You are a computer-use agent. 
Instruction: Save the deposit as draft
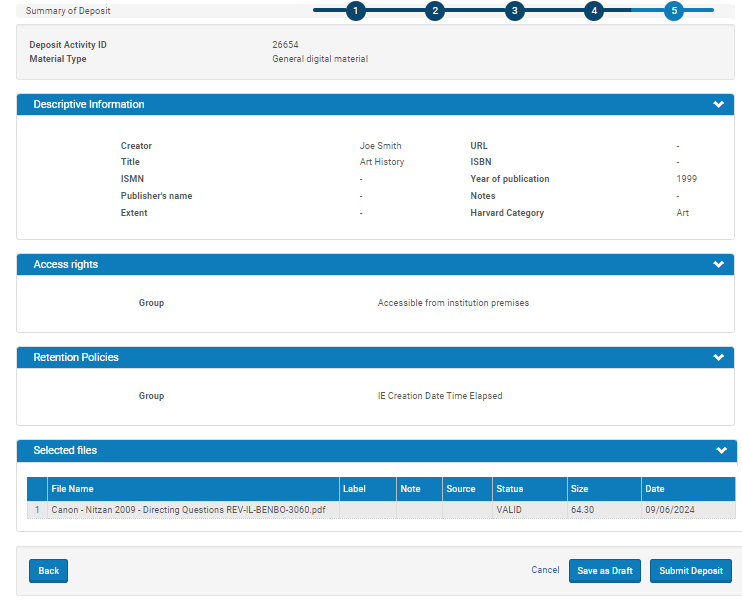point(604,571)
